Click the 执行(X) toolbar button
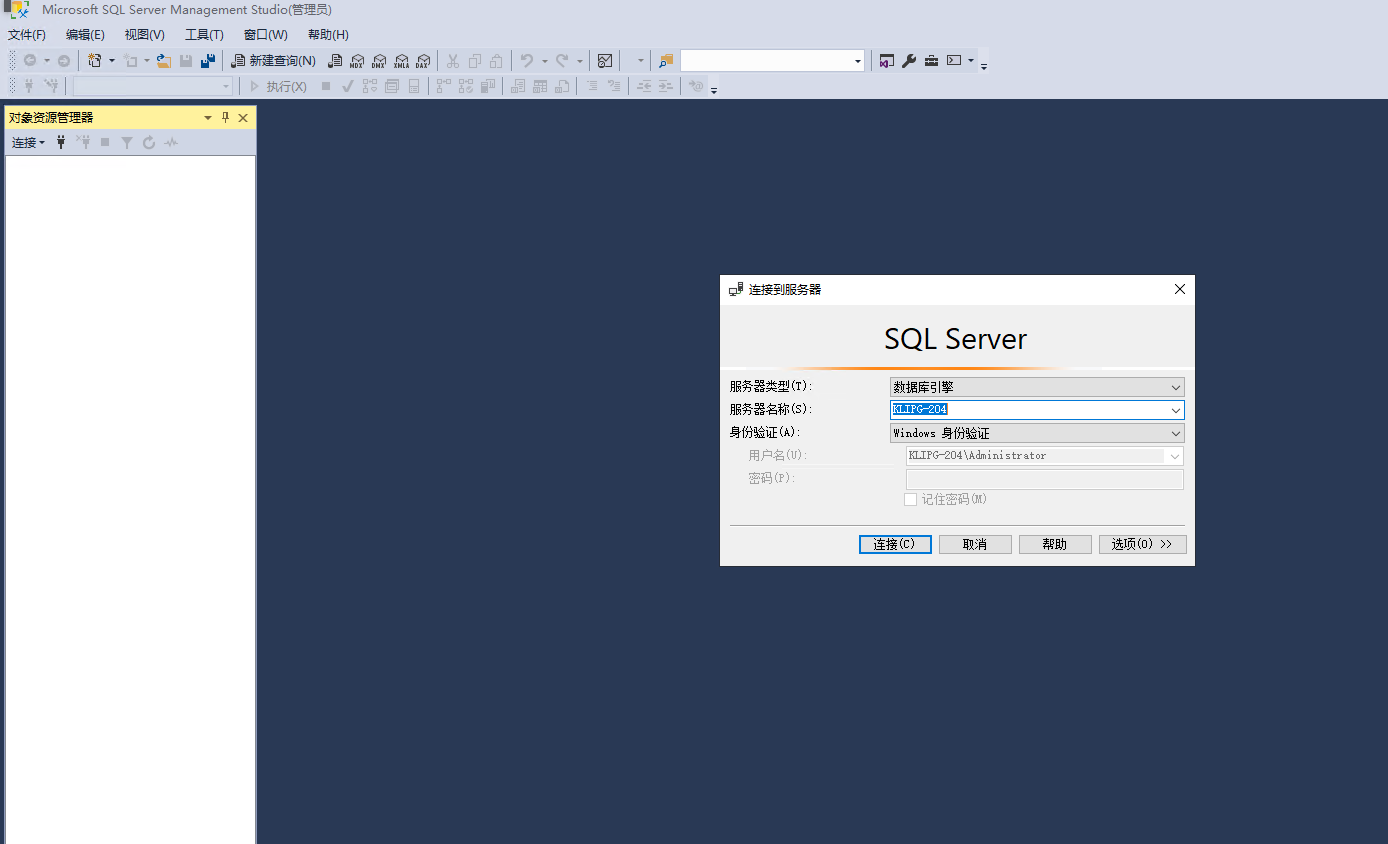 [279, 87]
